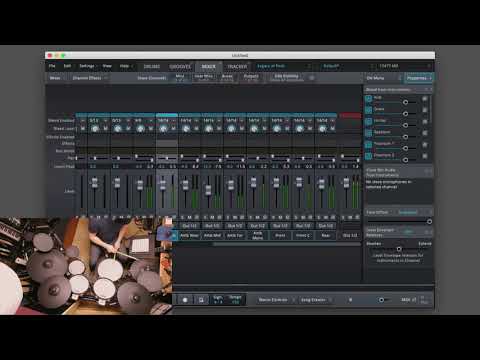Open the Macro Controls panel
Viewport: 480px width, 360px height.
point(276,300)
